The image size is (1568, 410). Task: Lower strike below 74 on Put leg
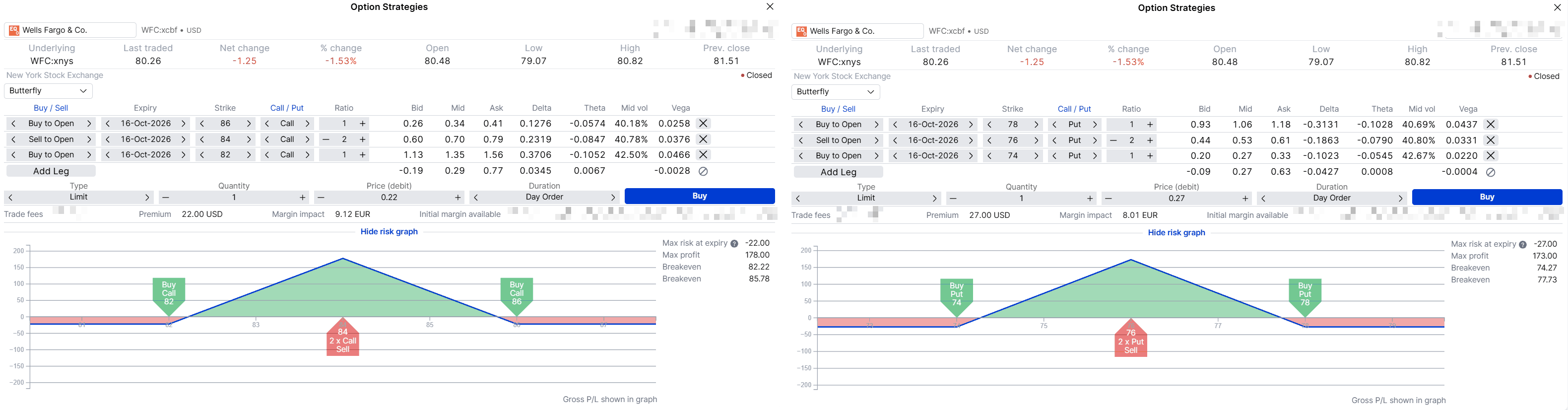point(990,156)
